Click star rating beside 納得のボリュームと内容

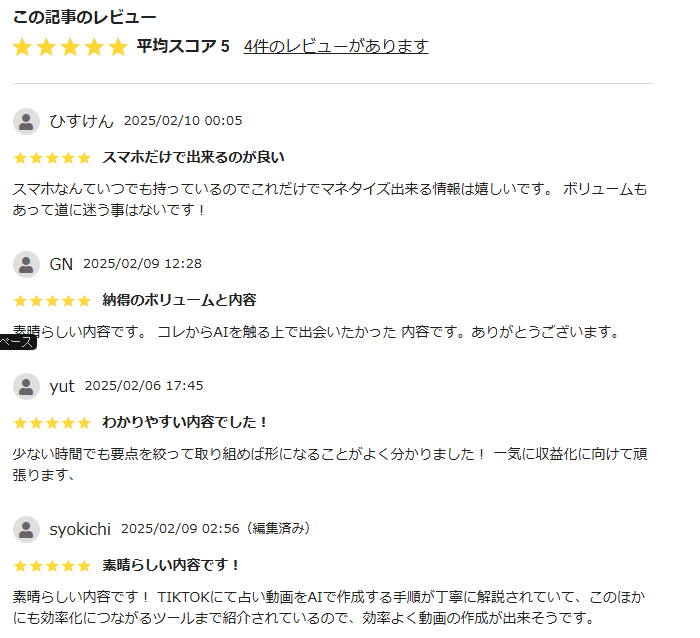(x=52, y=300)
